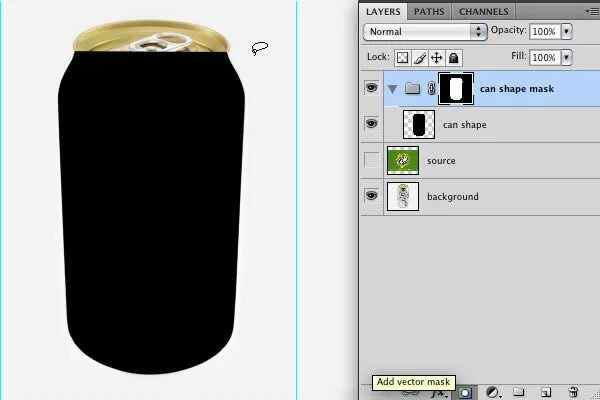The width and height of the screenshot is (600, 400).
Task: Create a new group with folder icon
Action: (x=518, y=391)
